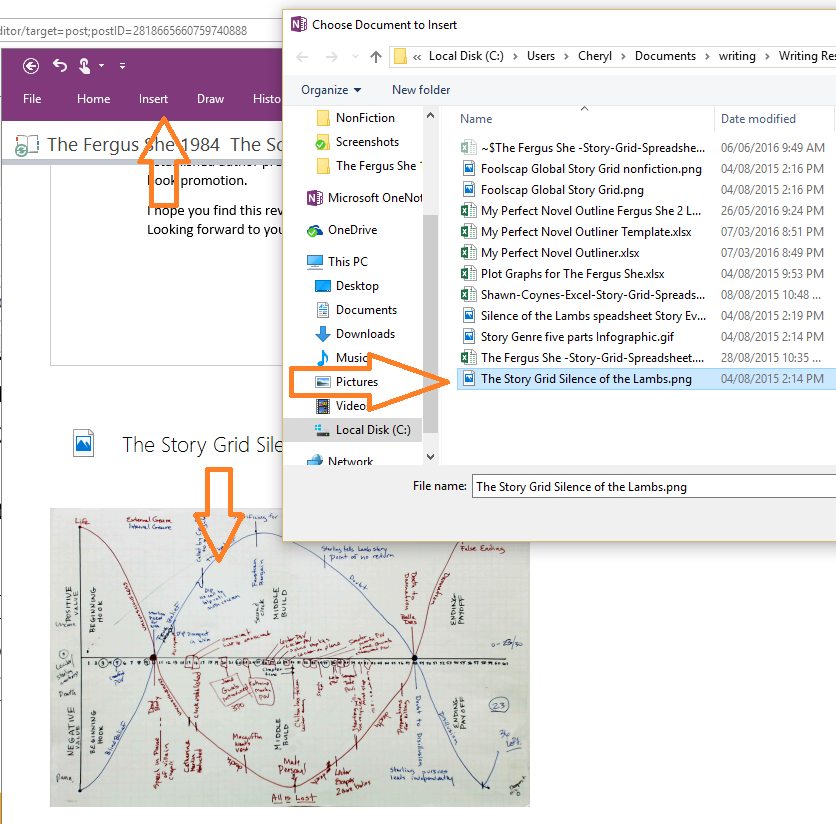Click Writing Res breadcrumb in address bar
Screen dimensions: 836x824
tap(807, 56)
